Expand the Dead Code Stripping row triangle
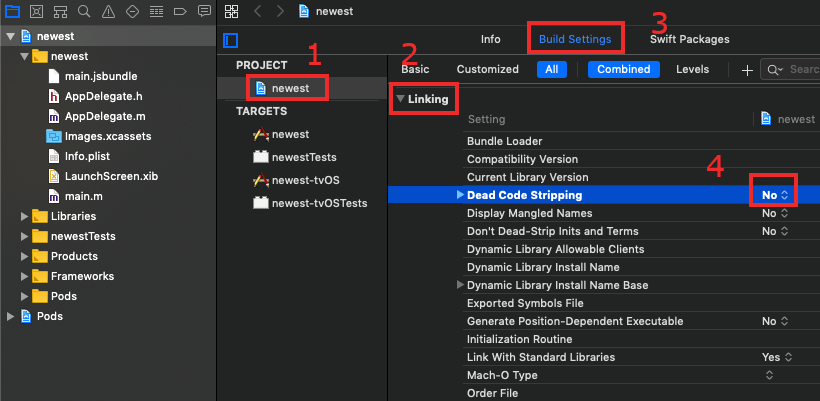Screen dimensions: 820x401 tap(460, 195)
